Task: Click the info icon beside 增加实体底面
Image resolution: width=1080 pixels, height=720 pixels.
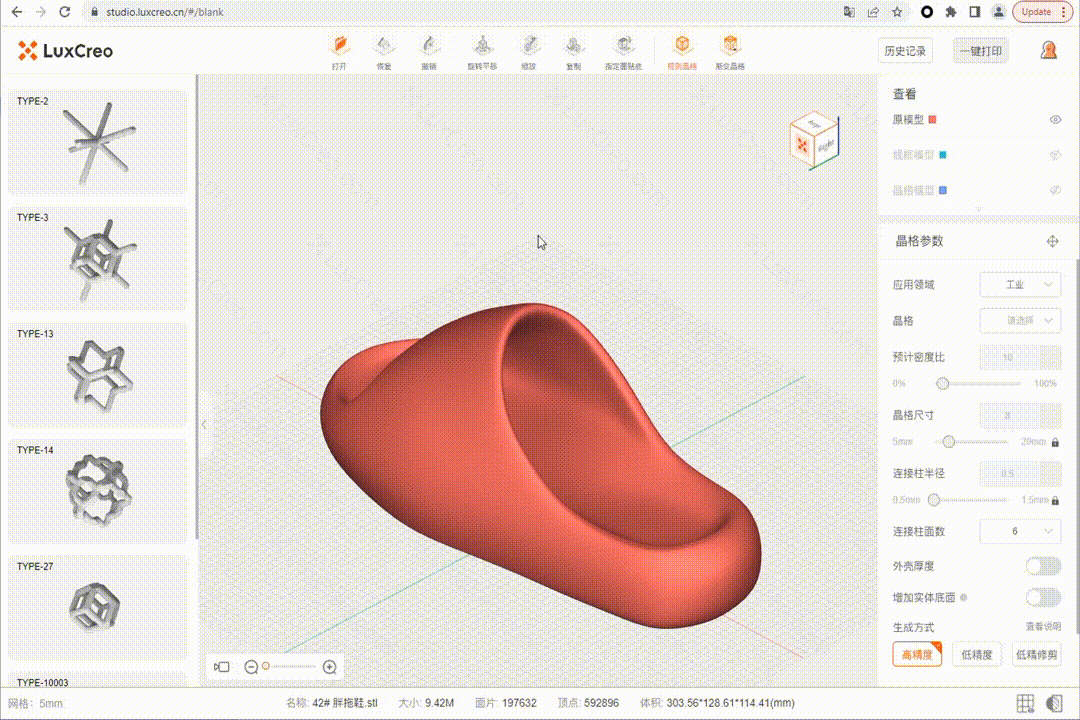Action: [x=964, y=597]
